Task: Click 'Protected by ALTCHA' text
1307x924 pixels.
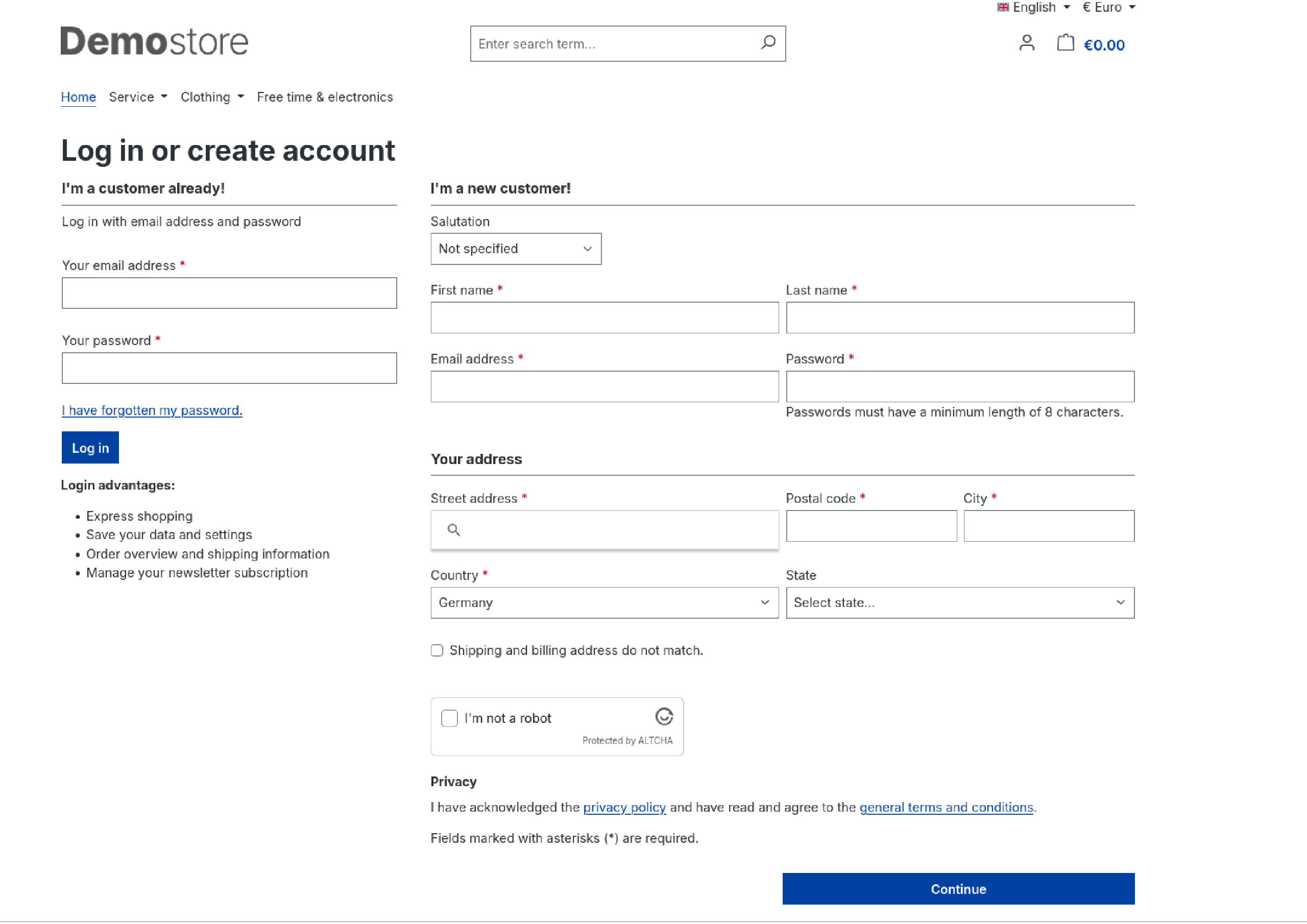Action: click(627, 740)
